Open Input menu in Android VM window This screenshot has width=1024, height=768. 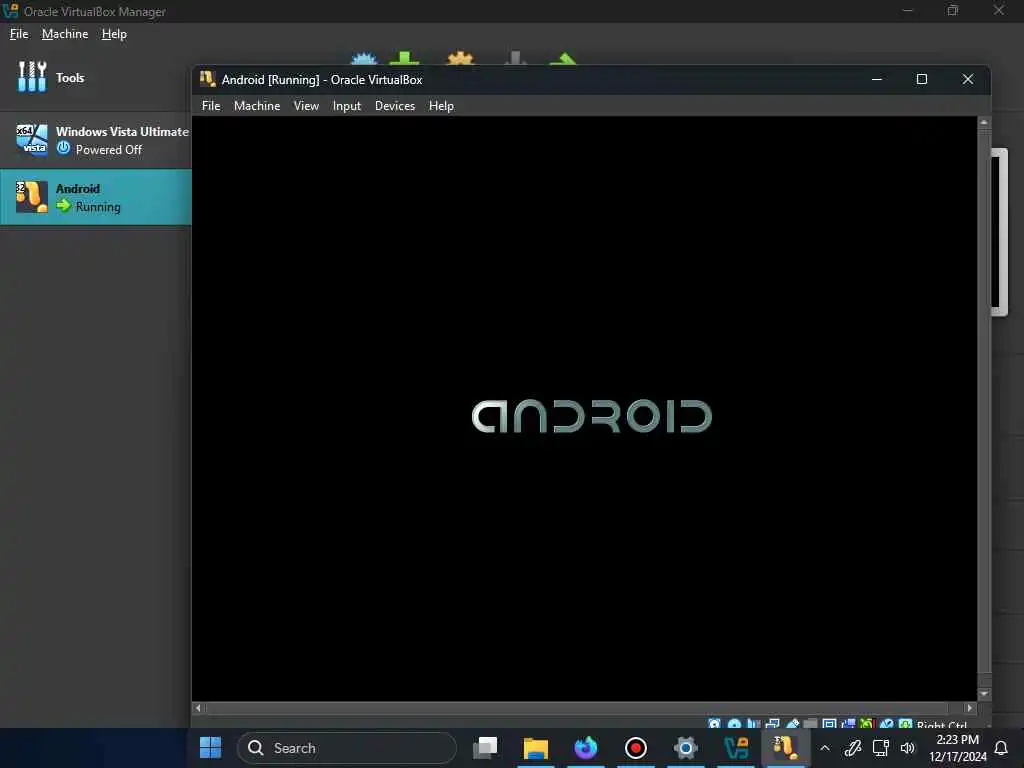(347, 106)
